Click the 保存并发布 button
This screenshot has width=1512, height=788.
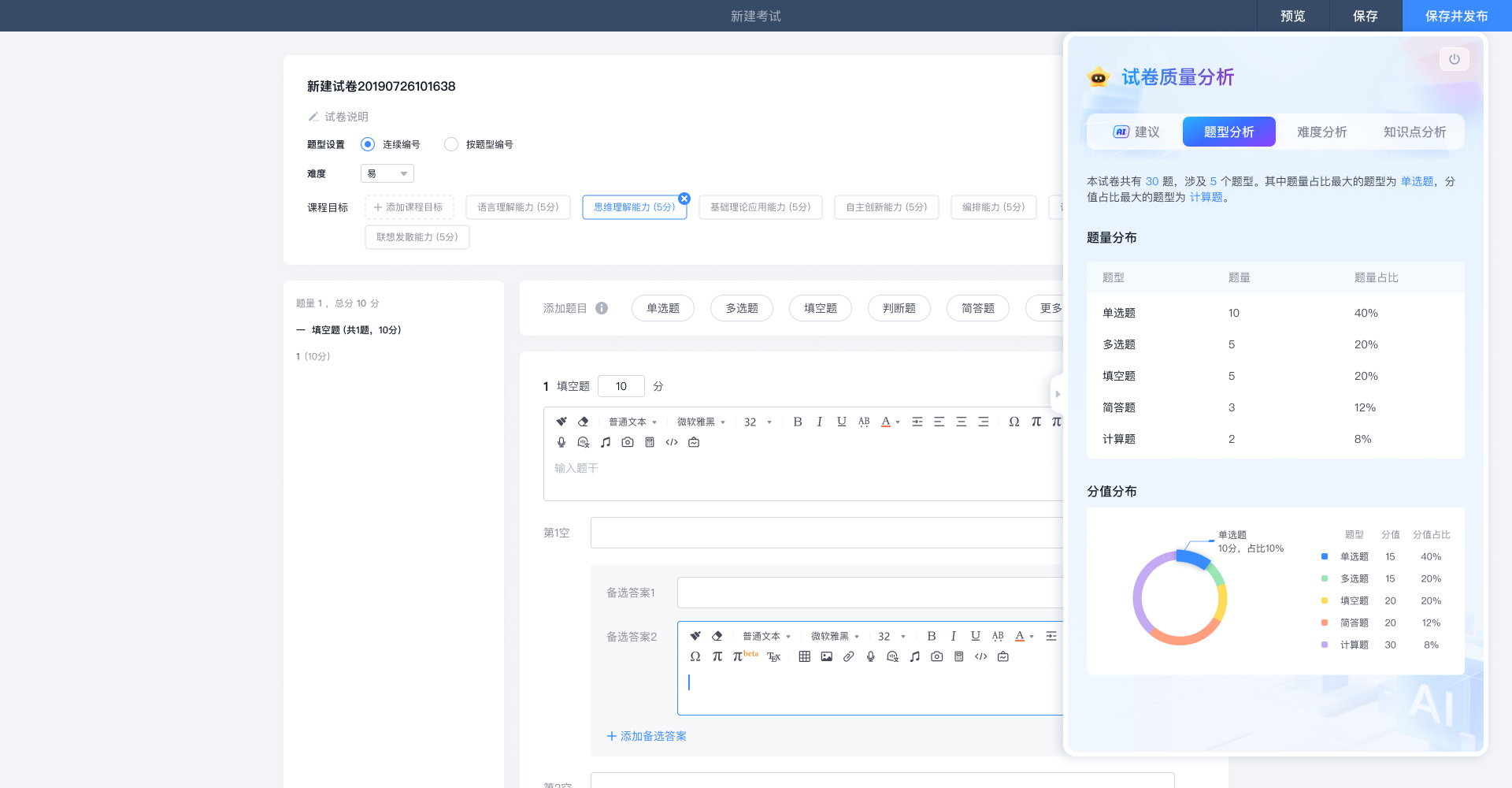click(x=1456, y=16)
